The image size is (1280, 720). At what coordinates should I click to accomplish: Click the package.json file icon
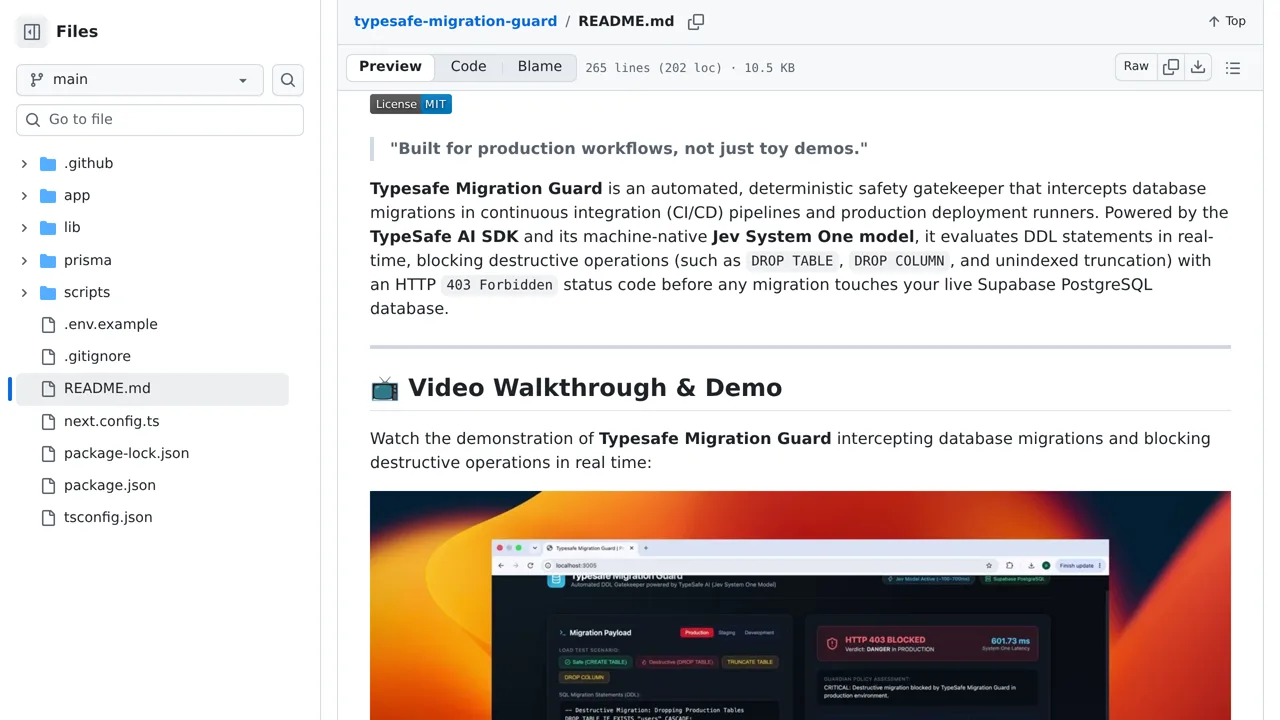click(48, 485)
